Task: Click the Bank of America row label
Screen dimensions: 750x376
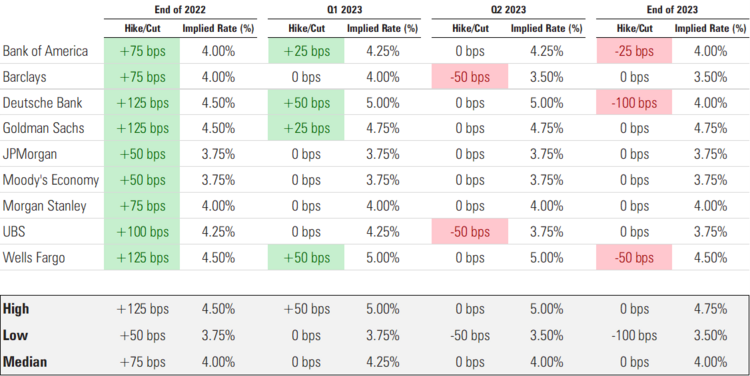Action: 45,51
